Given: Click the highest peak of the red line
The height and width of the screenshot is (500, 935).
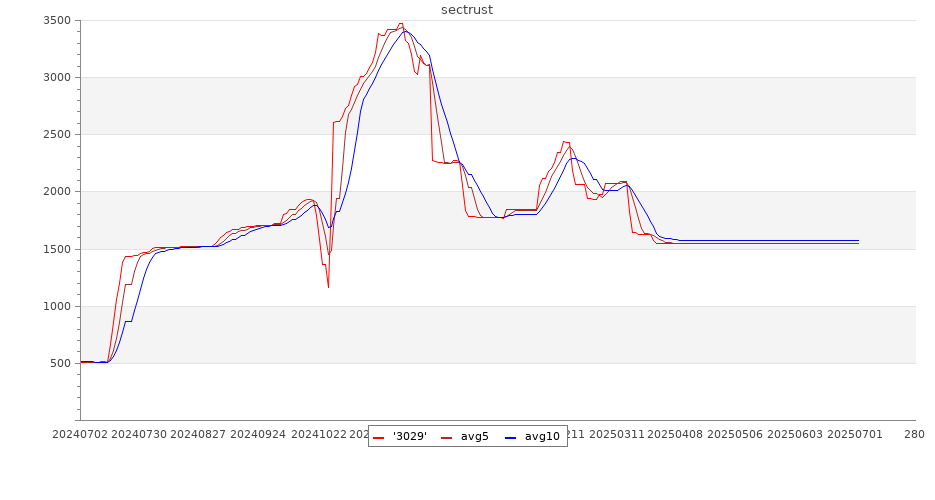Looking at the screenshot, I should (x=401, y=24).
